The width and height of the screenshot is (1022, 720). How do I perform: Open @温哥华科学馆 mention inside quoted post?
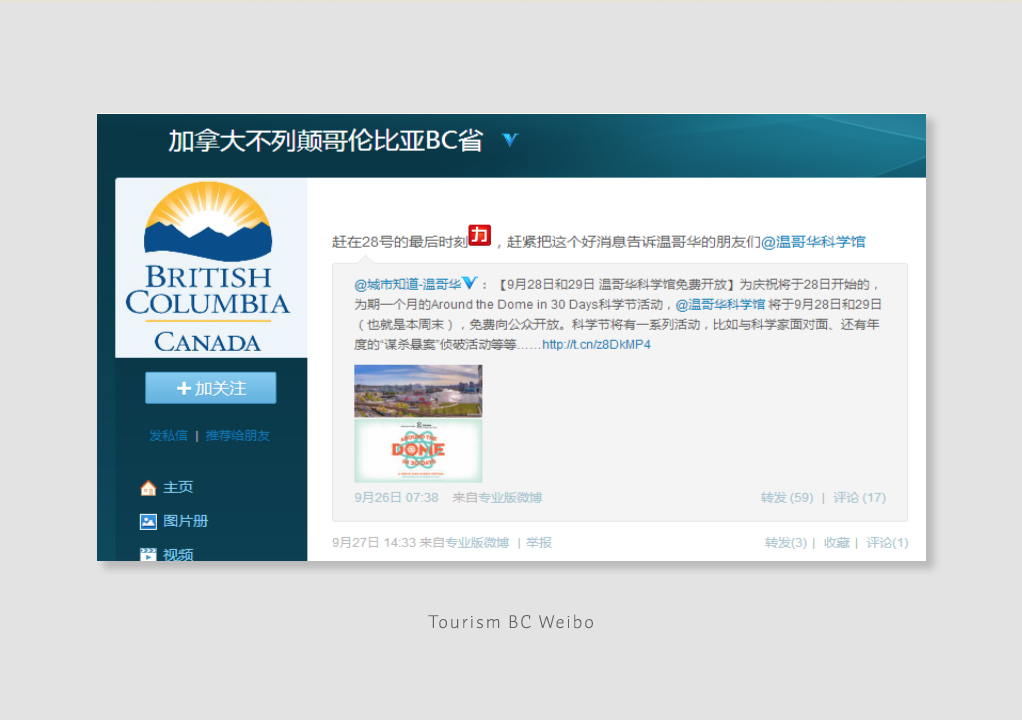tap(720, 304)
